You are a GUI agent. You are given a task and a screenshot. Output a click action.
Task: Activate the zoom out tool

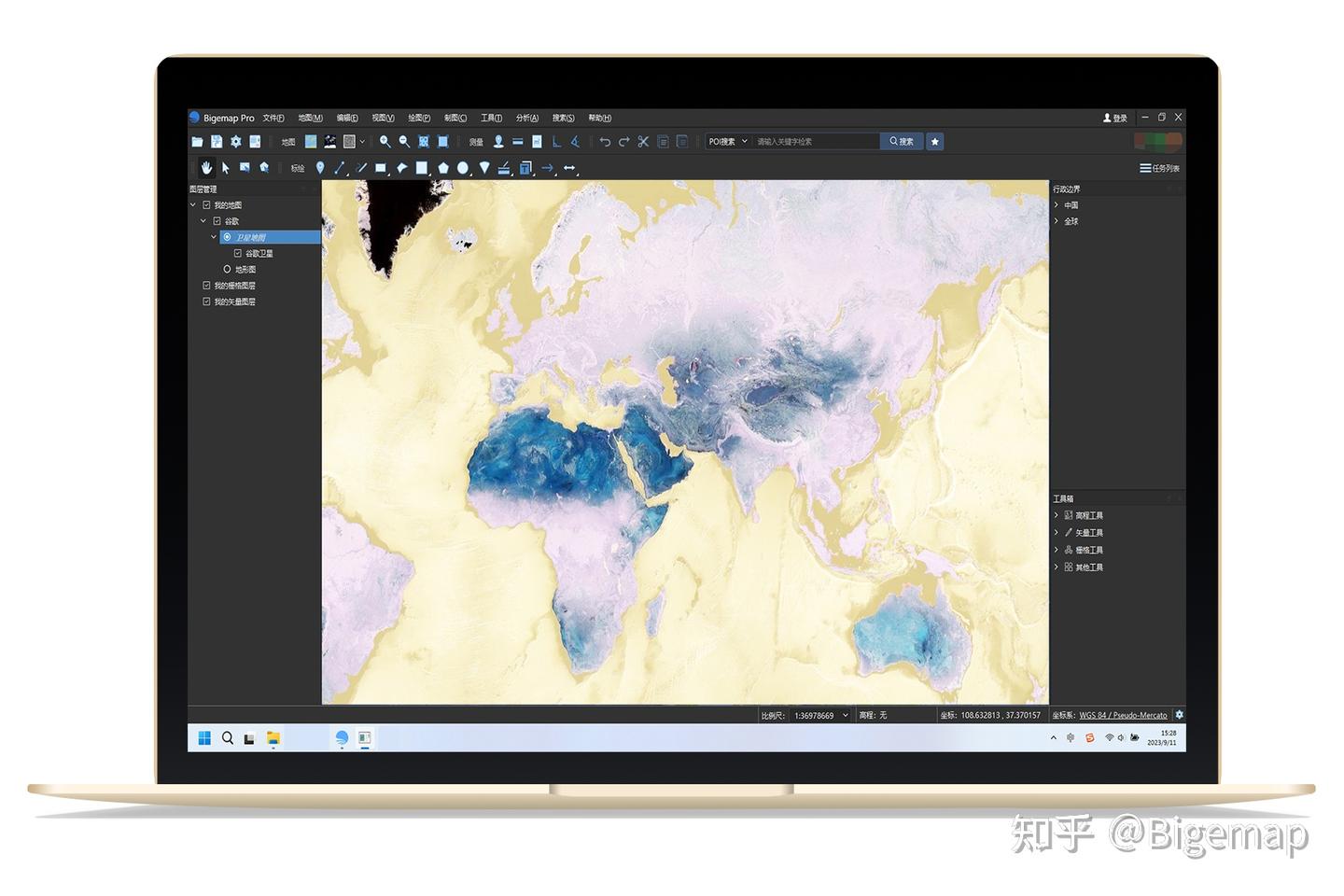404,141
